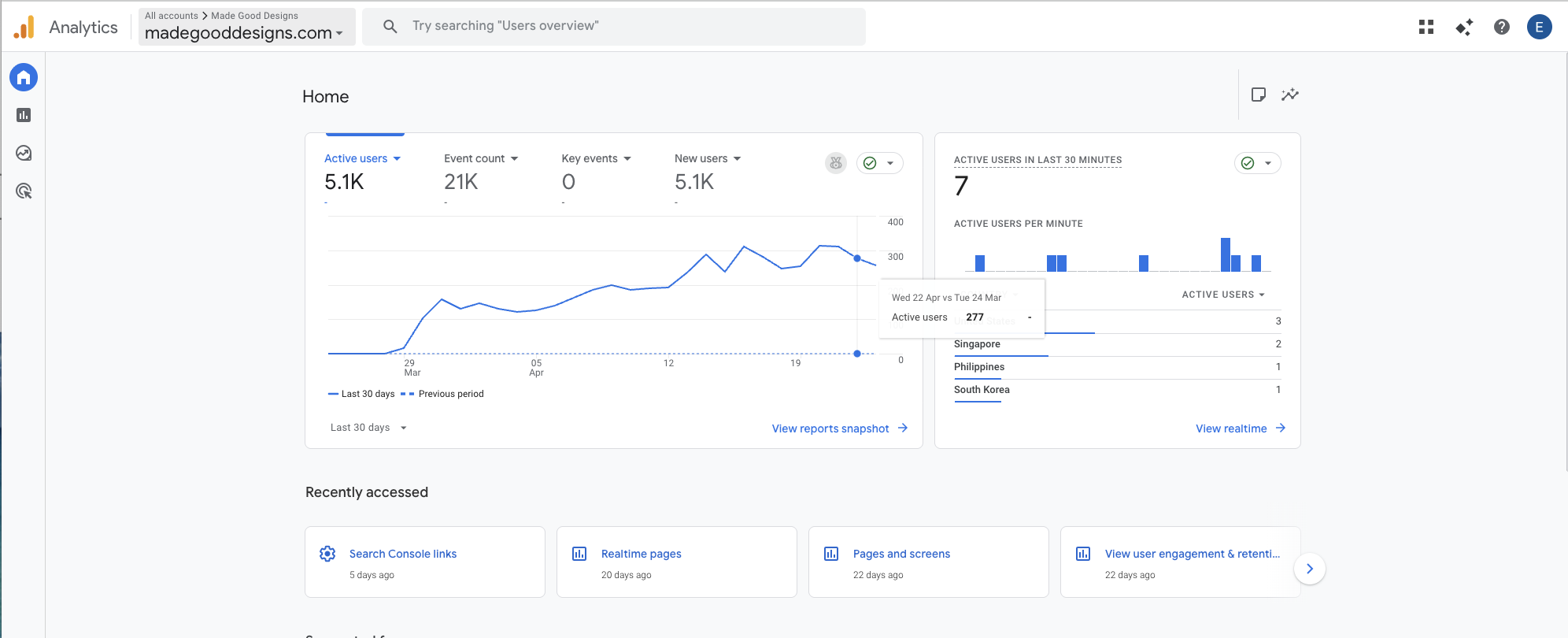
Task: Open the Google apps grid icon
Action: click(x=1426, y=27)
